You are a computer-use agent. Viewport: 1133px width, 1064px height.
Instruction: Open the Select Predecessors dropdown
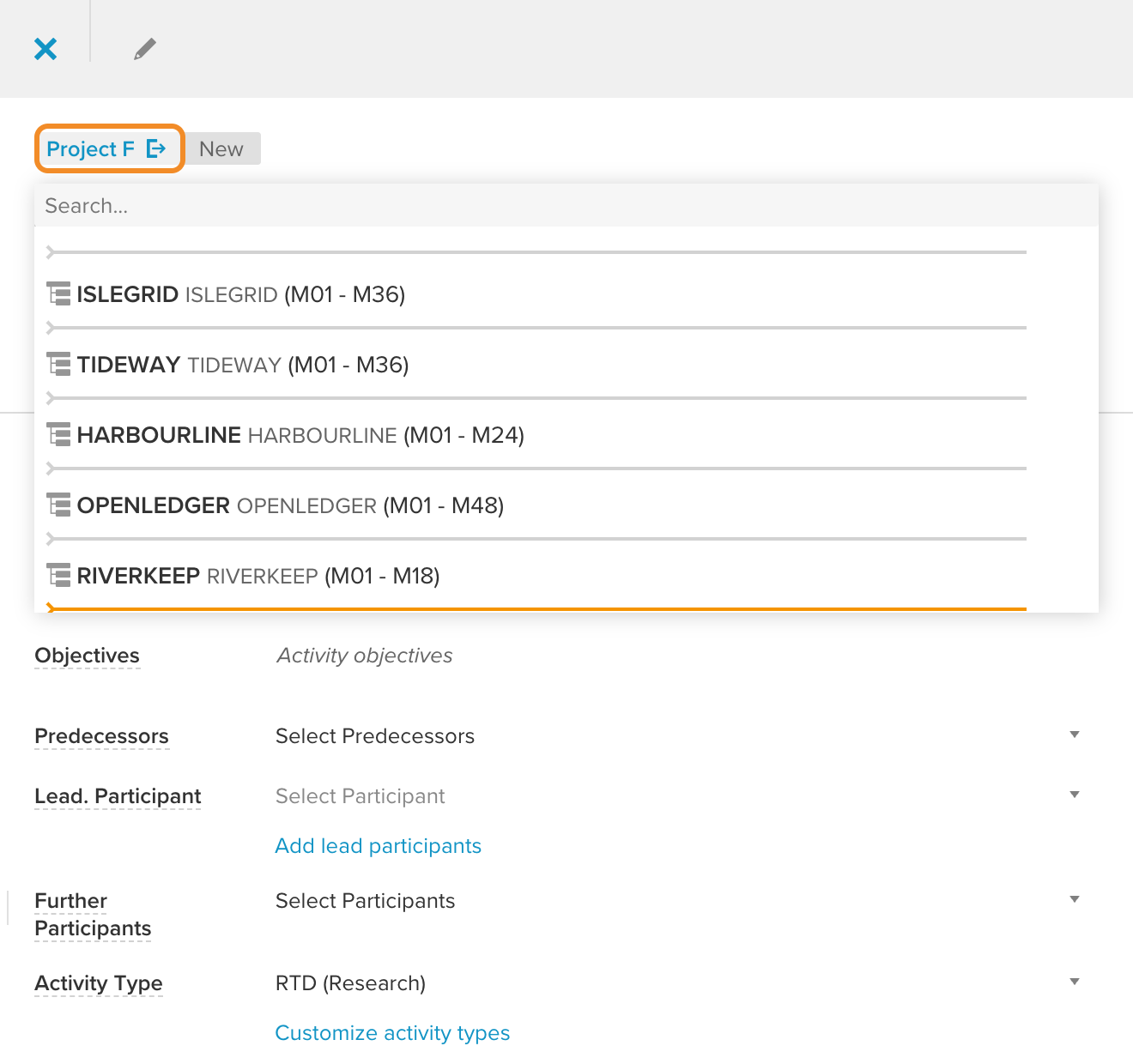pos(677,735)
